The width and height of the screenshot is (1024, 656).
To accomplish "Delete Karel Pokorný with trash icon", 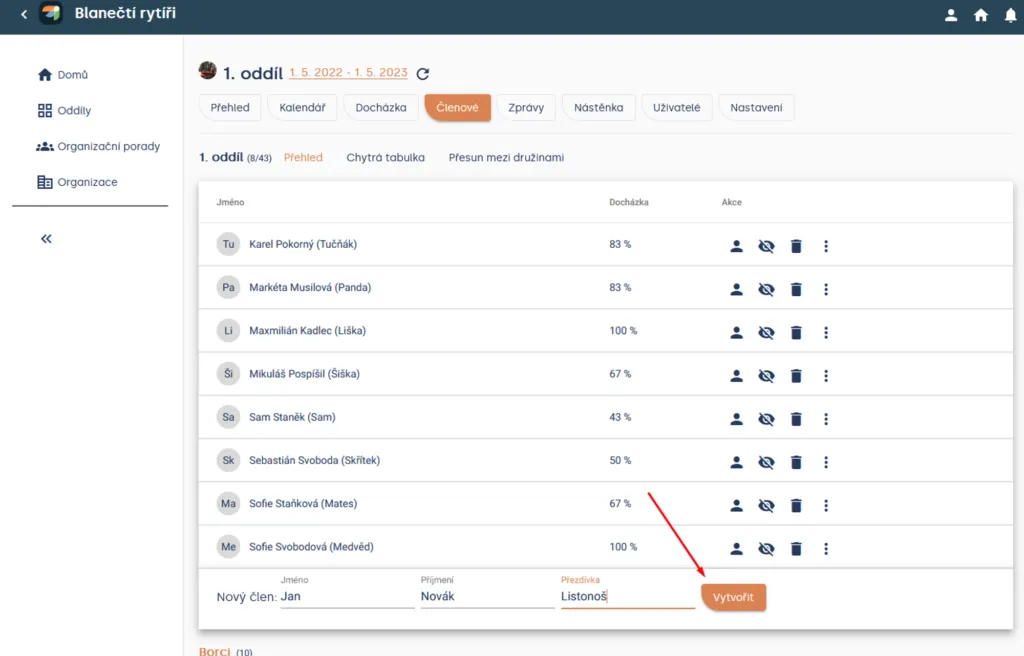I will pos(796,246).
